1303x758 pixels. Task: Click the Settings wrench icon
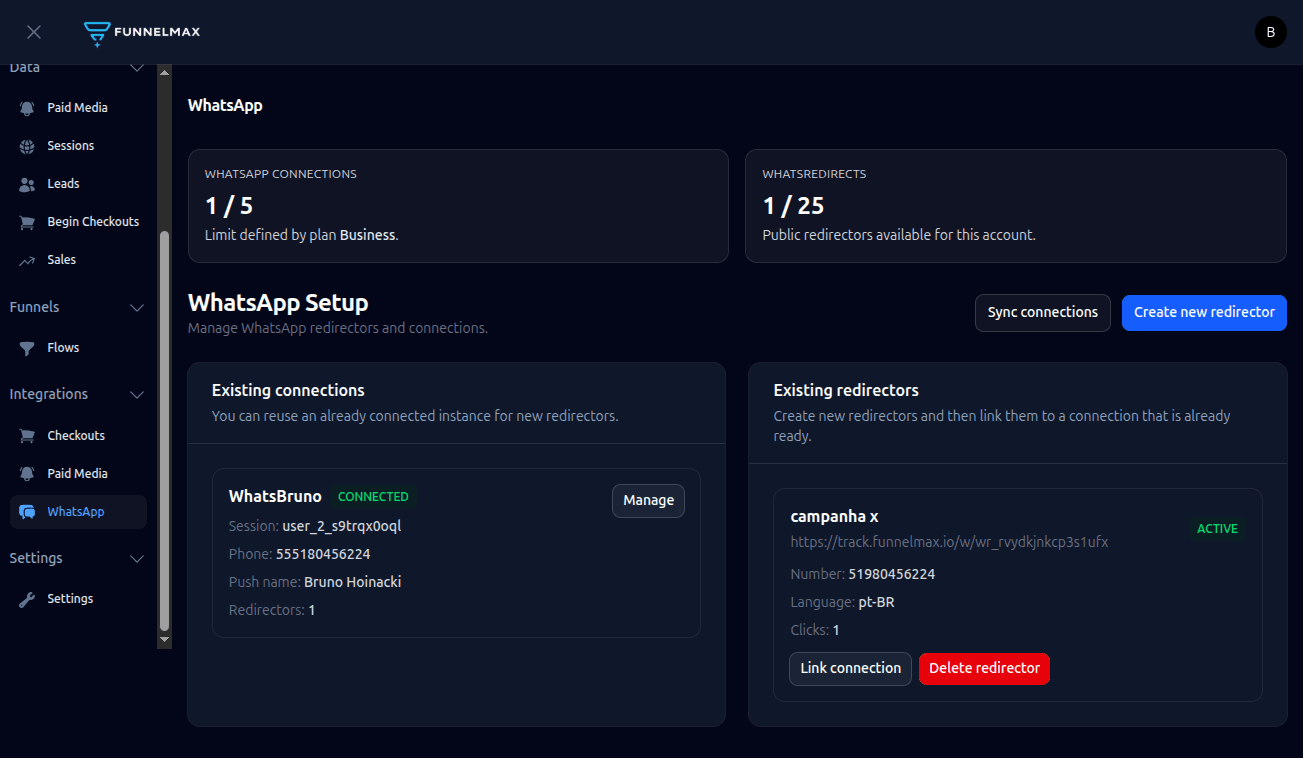coord(27,598)
